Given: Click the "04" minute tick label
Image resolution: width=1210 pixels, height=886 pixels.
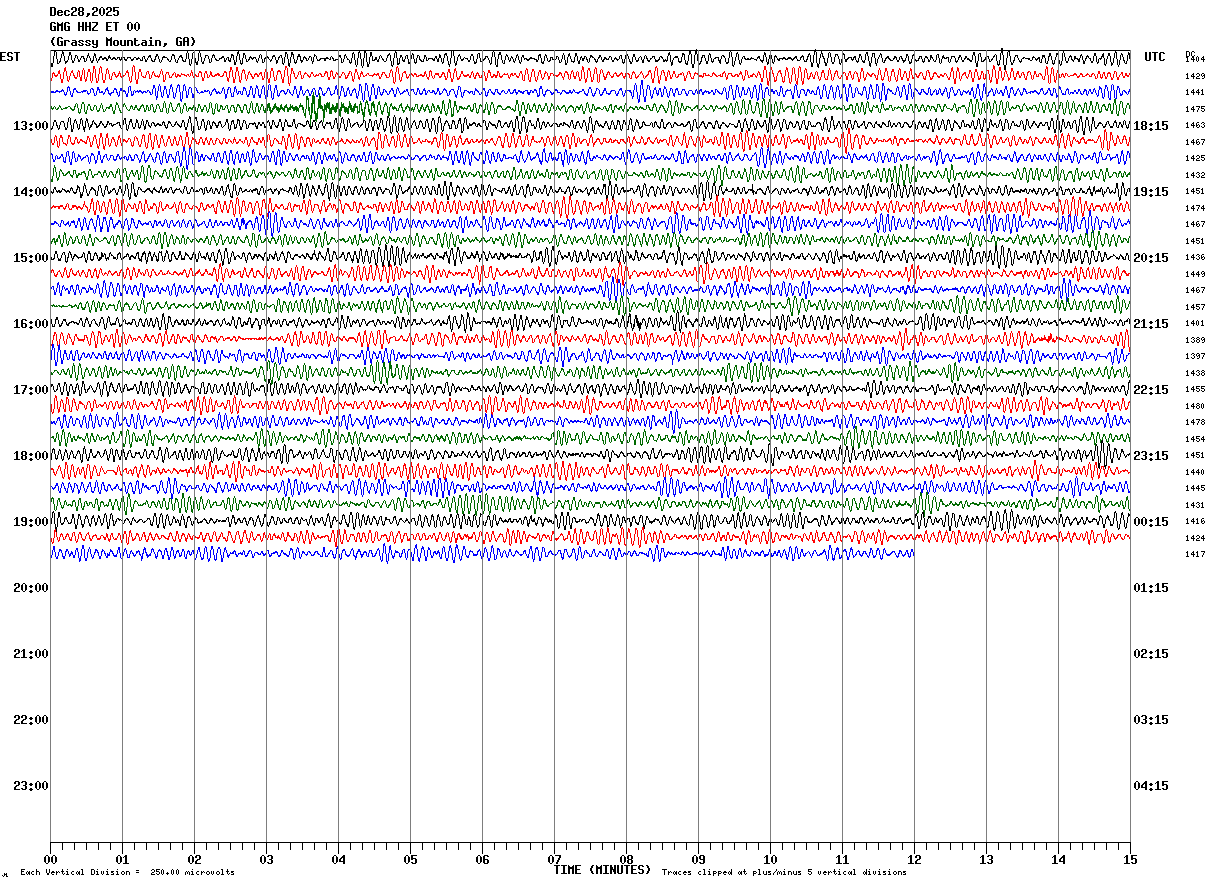Looking at the screenshot, I should pos(338,859).
